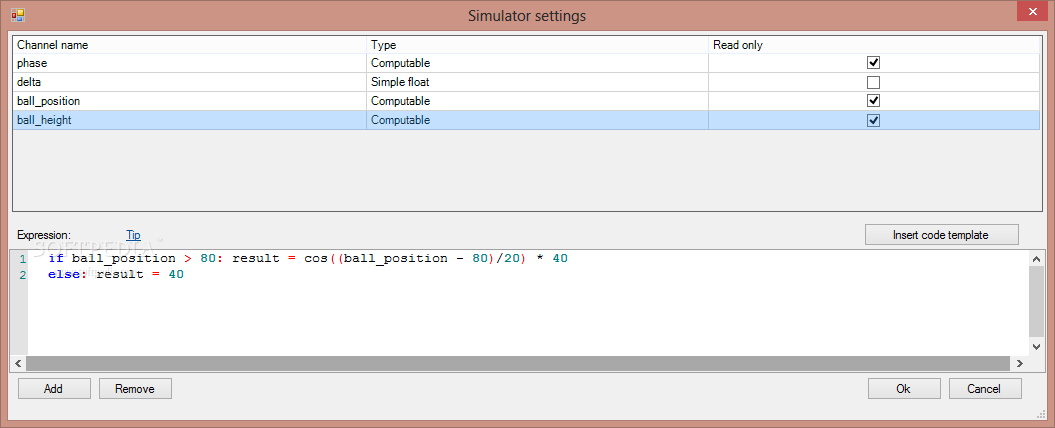Click the horizontal scrollbar track of the code editor

pos(518,363)
